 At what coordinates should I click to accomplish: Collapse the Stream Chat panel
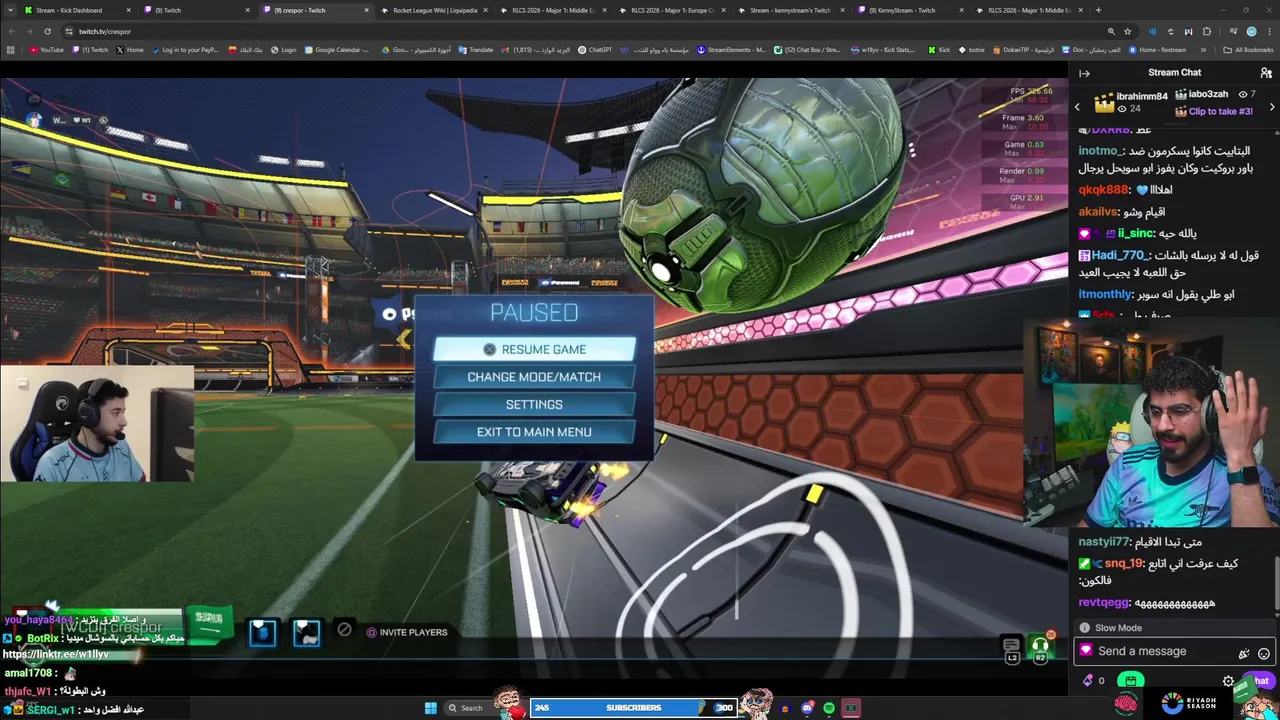coord(1084,73)
